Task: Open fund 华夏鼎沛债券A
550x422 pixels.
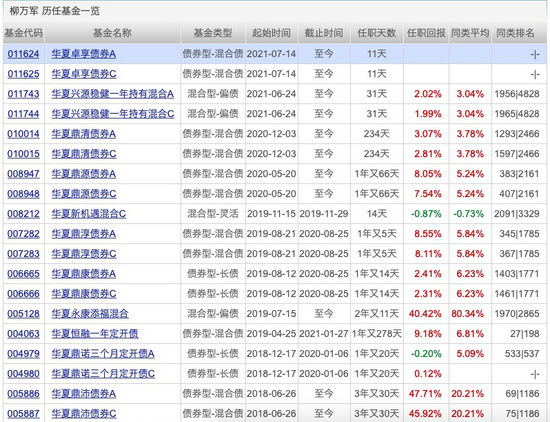Action: (x=83, y=394)
